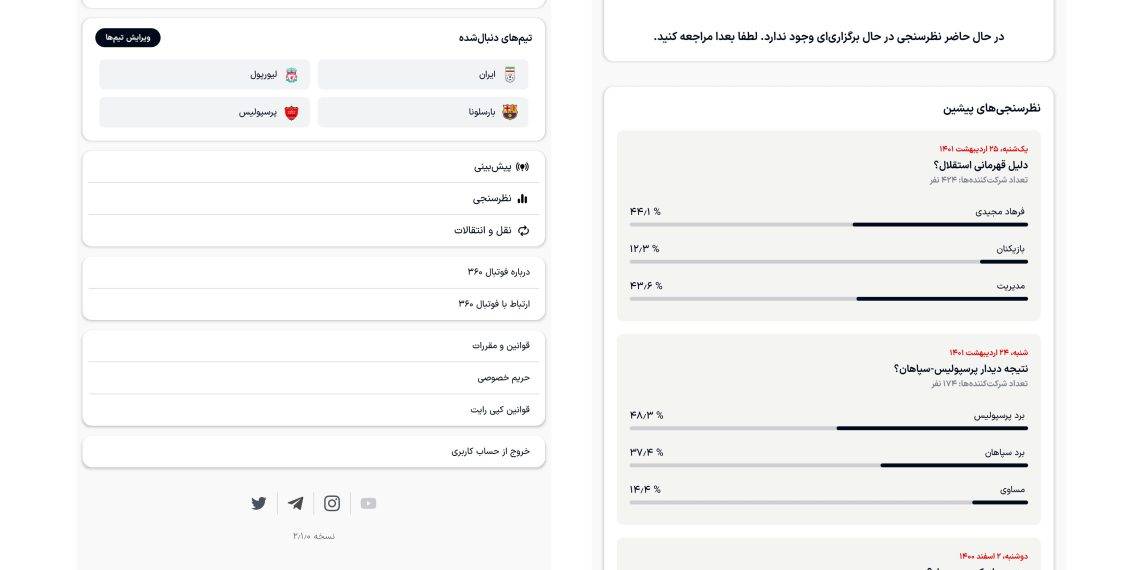Open the Twitter social link icon
The image size is (1140, 570).
tap(259, 503)
